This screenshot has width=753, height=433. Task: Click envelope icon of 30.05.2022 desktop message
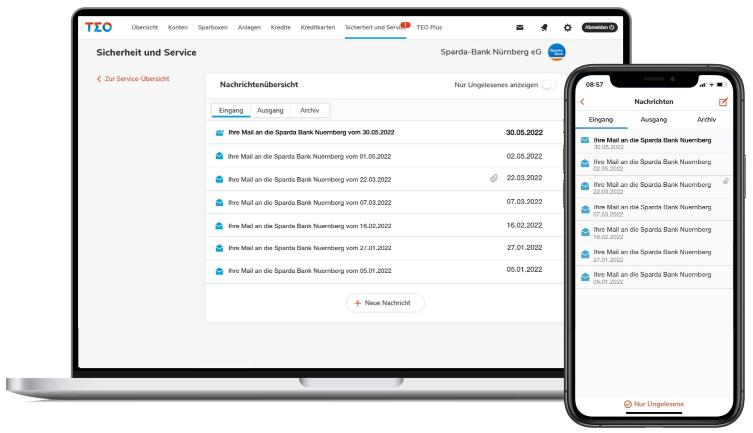click(x=219, y=132)
